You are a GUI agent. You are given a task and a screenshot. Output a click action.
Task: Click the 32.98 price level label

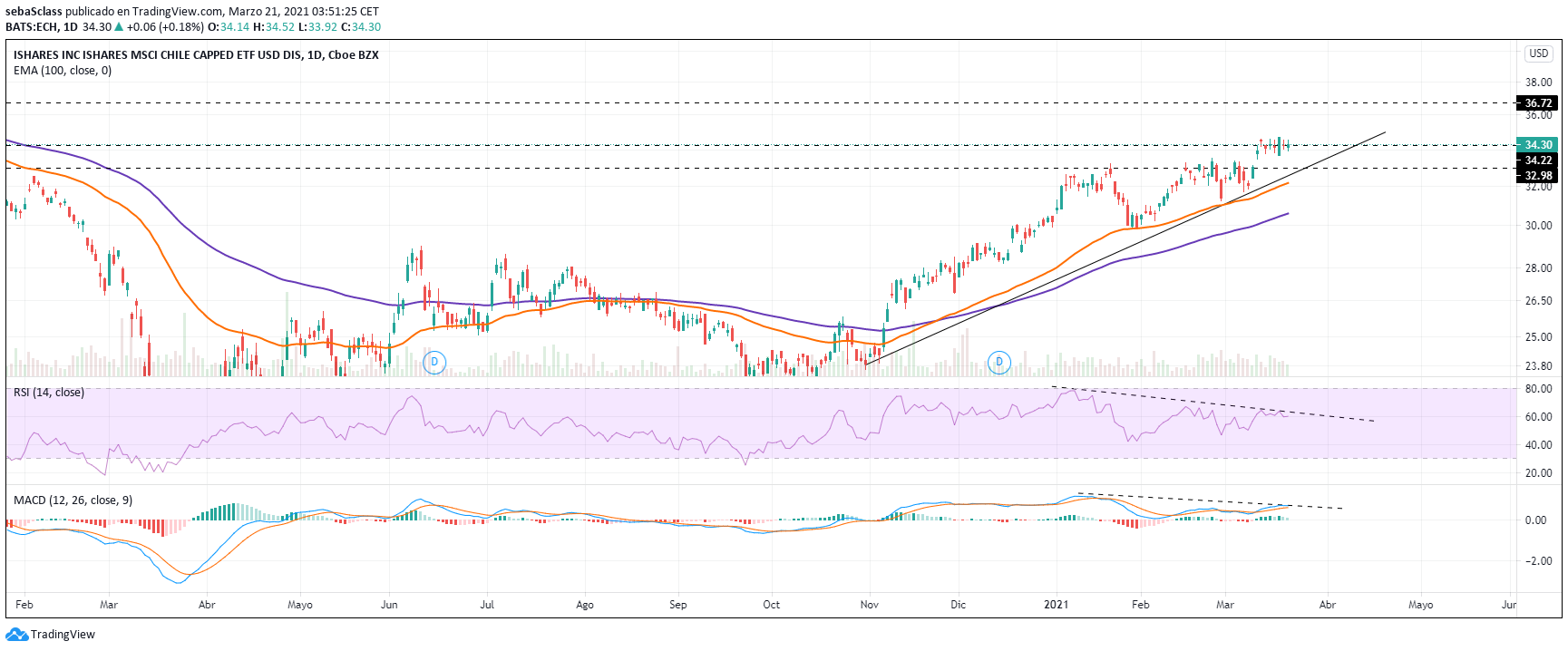coord(1538,176)
